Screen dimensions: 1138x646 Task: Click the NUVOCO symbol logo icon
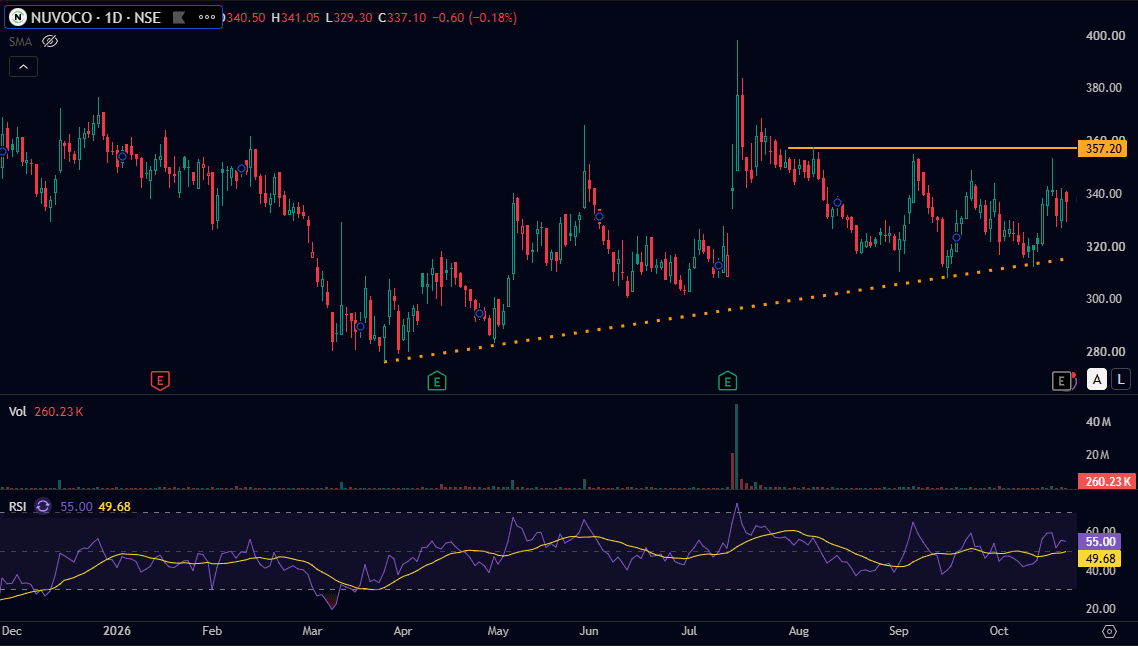tap(17, 17)
